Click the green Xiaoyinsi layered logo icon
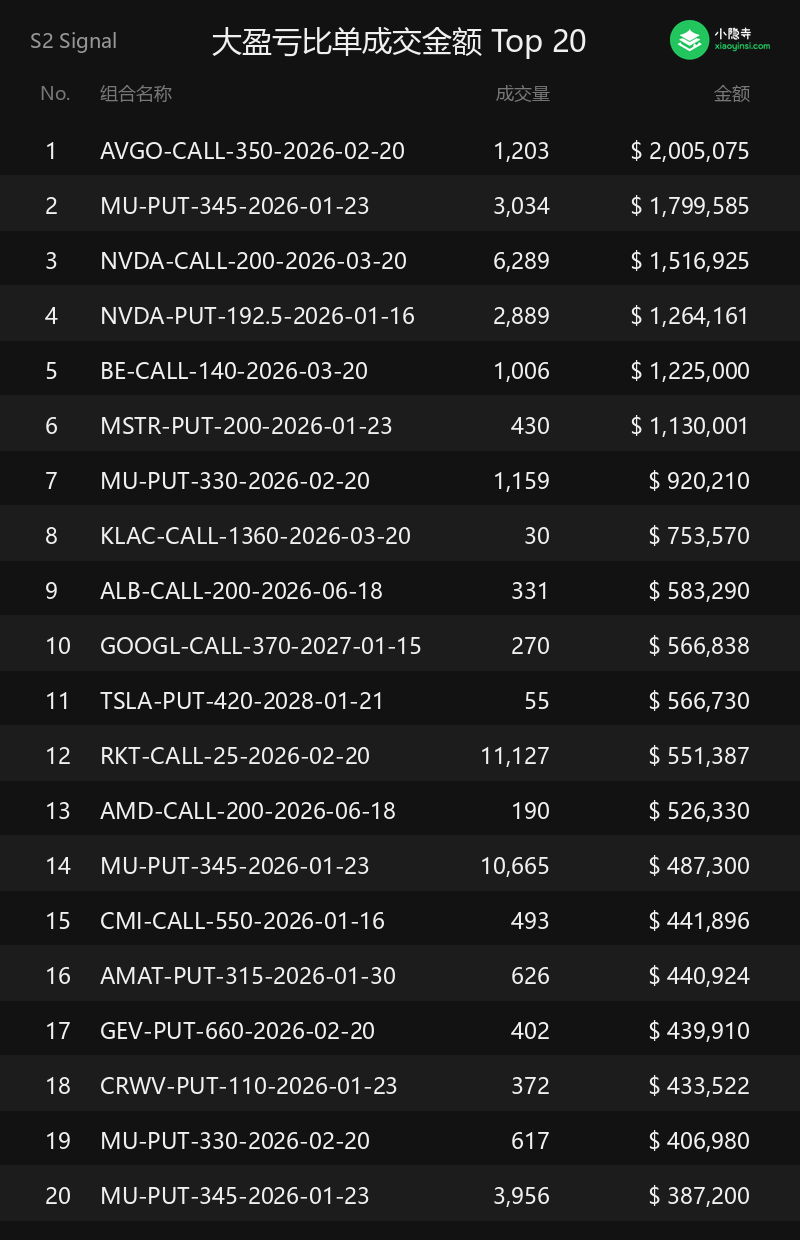 click(x=688, y=40)
